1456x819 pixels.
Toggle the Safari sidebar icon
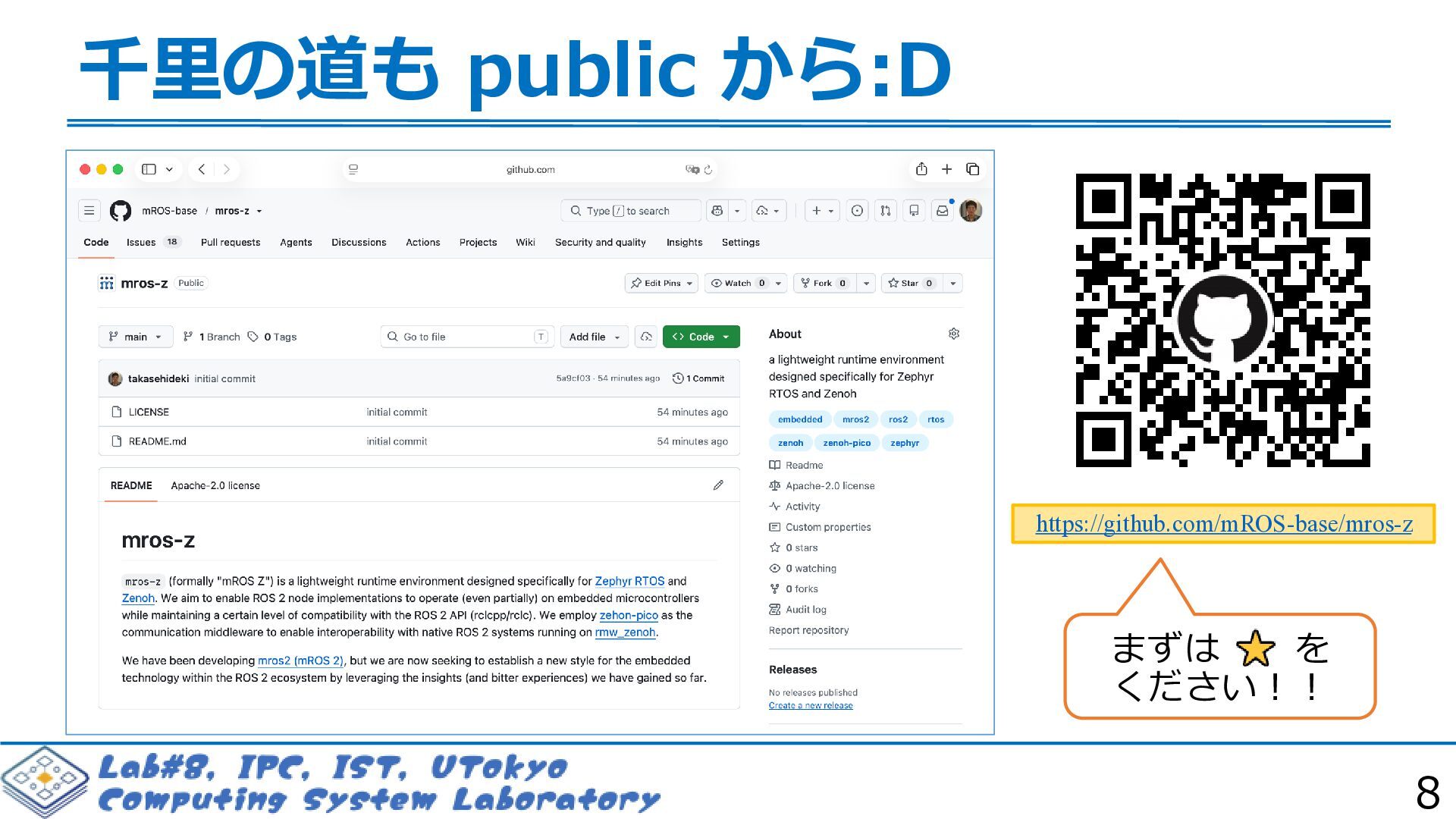(149, 169)
